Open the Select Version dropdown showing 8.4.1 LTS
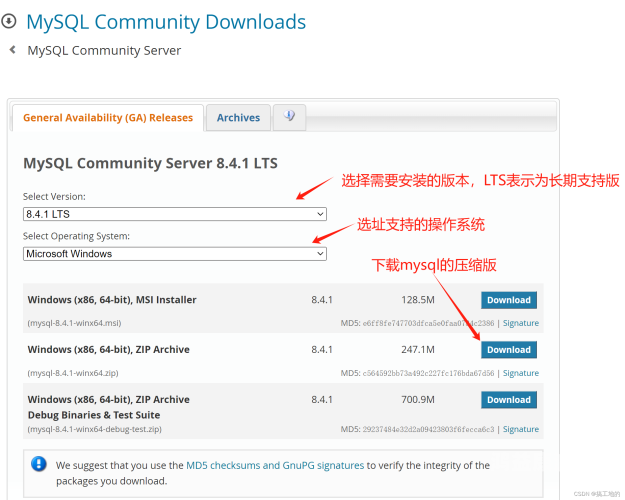 pyautogui.click(x=175, y=214)
